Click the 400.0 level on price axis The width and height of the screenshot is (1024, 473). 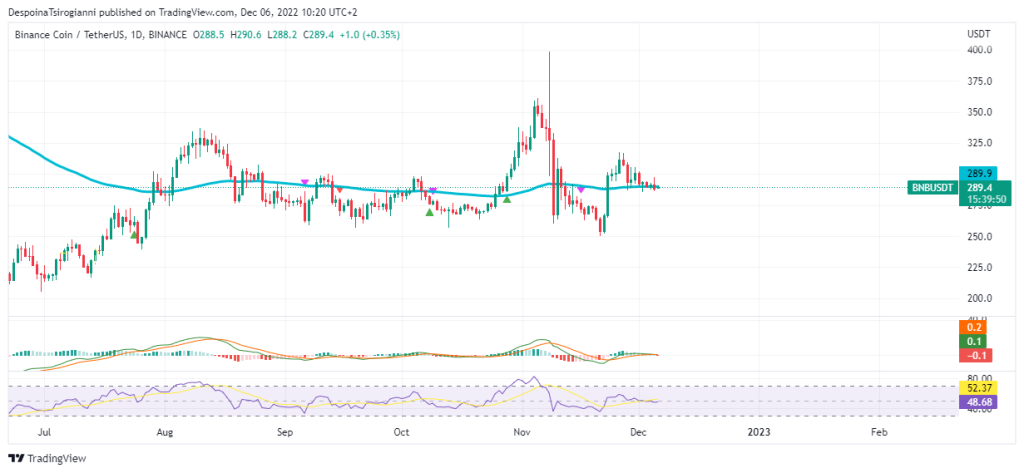pos(978,50)
